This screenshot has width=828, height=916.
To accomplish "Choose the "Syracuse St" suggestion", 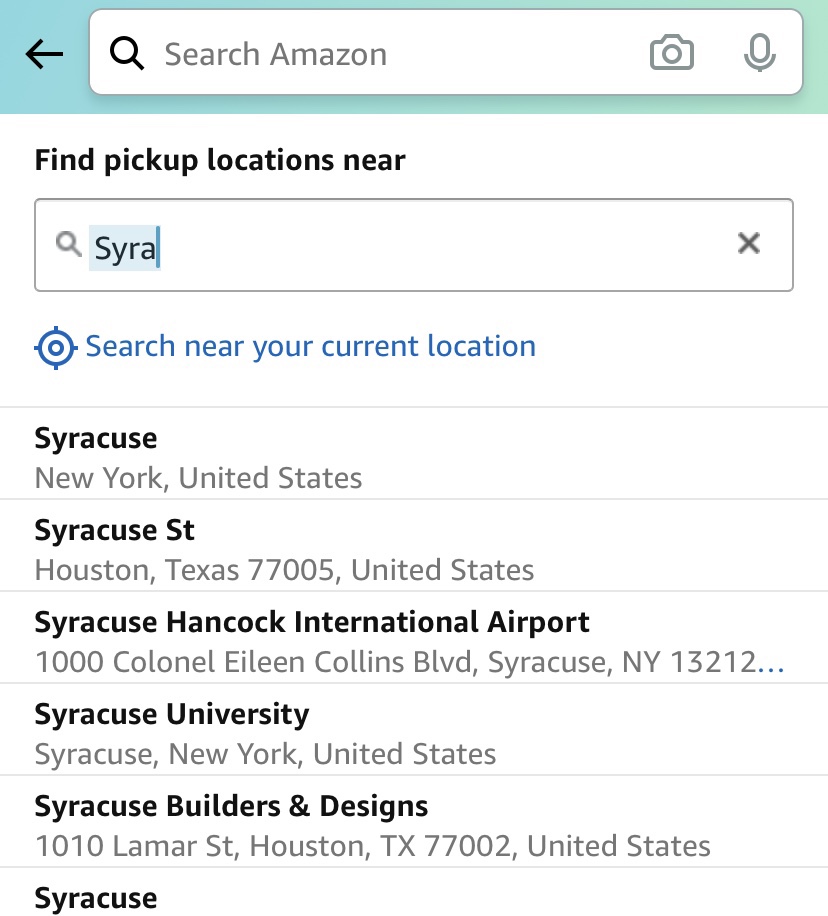I will coord(114,530).
